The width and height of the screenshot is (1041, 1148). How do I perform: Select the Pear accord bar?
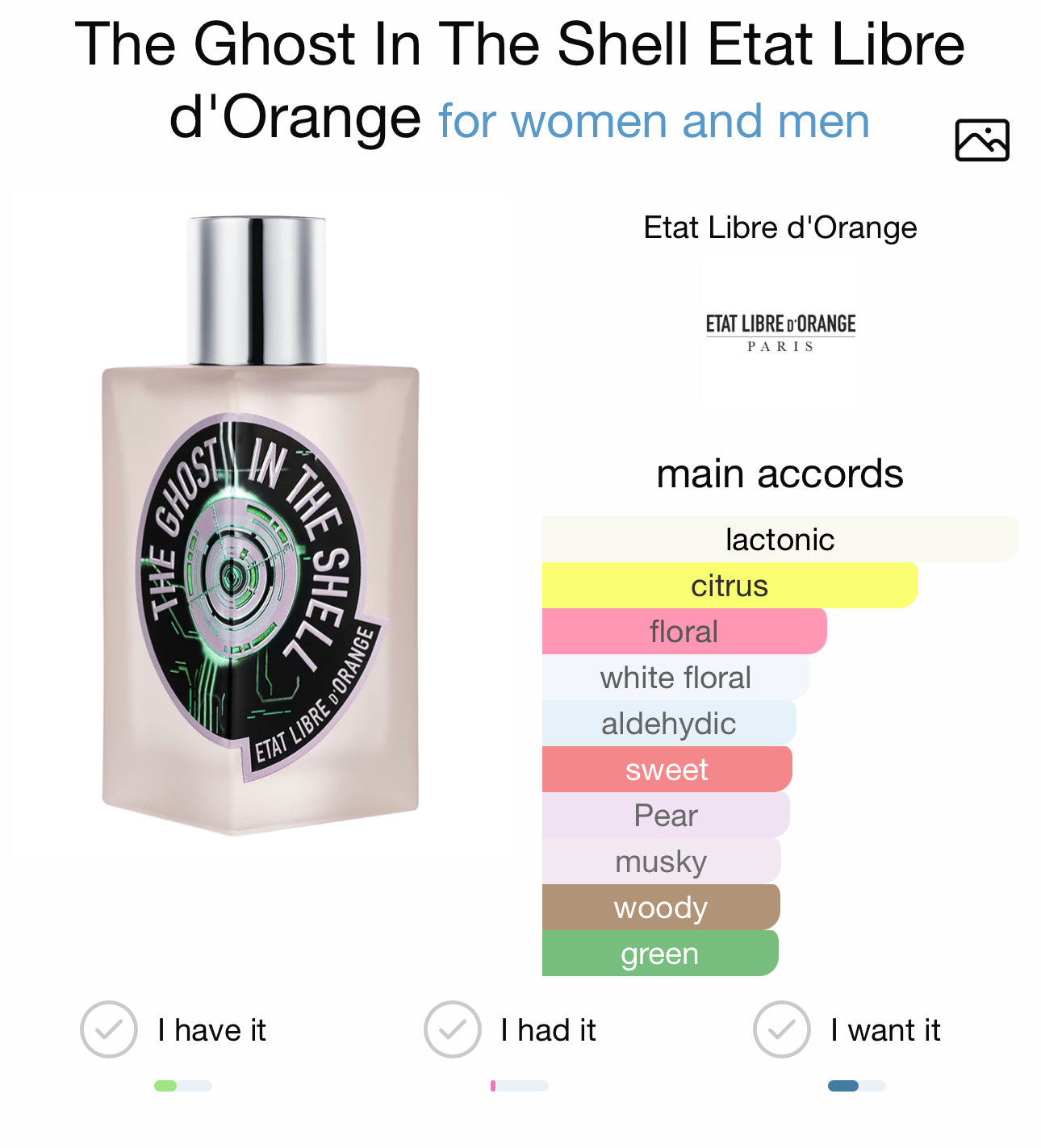point(666,815)
